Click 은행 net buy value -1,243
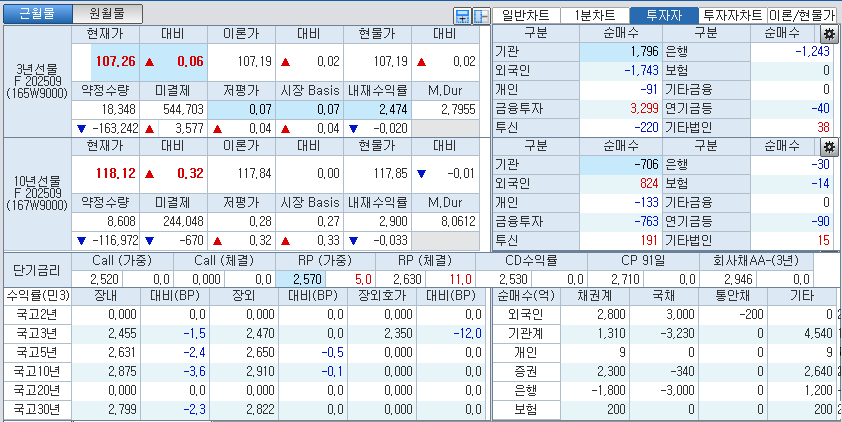The width and height of the screenshot is (842, 422). coord(793,52)
